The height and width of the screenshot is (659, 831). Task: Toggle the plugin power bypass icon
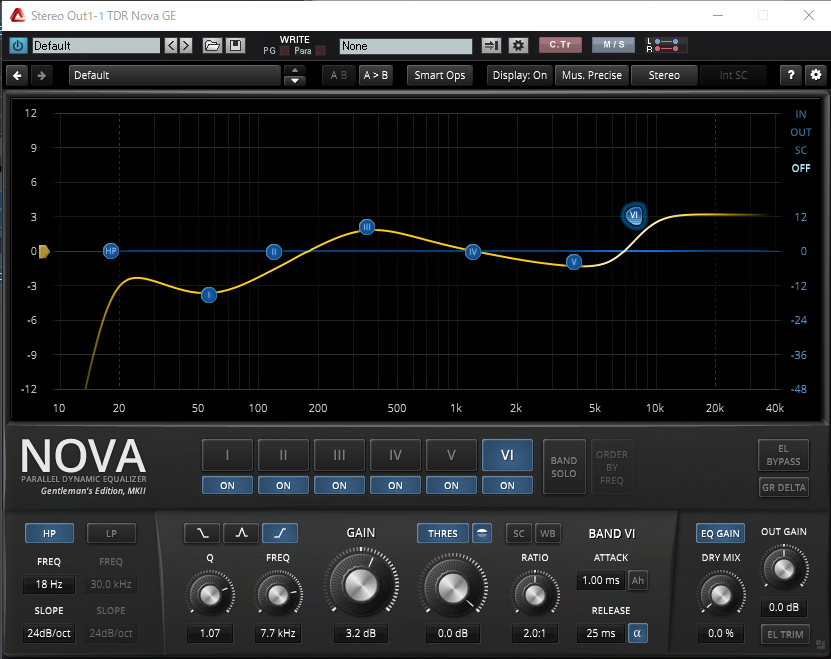point(18,46)
